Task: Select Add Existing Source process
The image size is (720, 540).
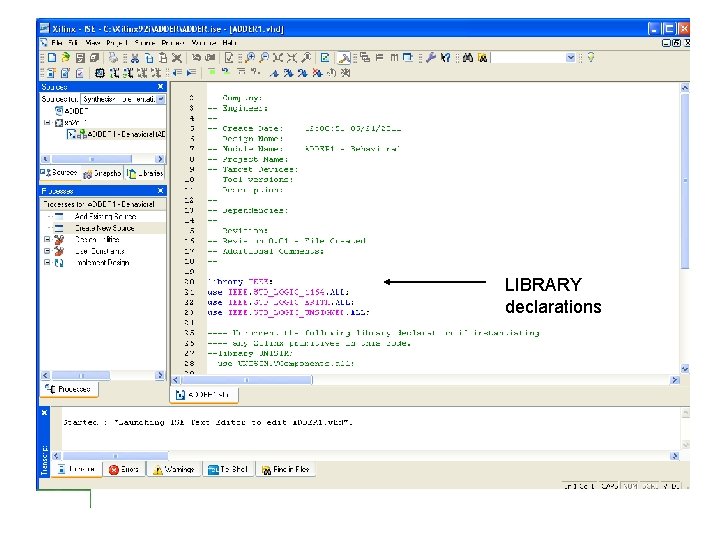Action: pos(106,216)
